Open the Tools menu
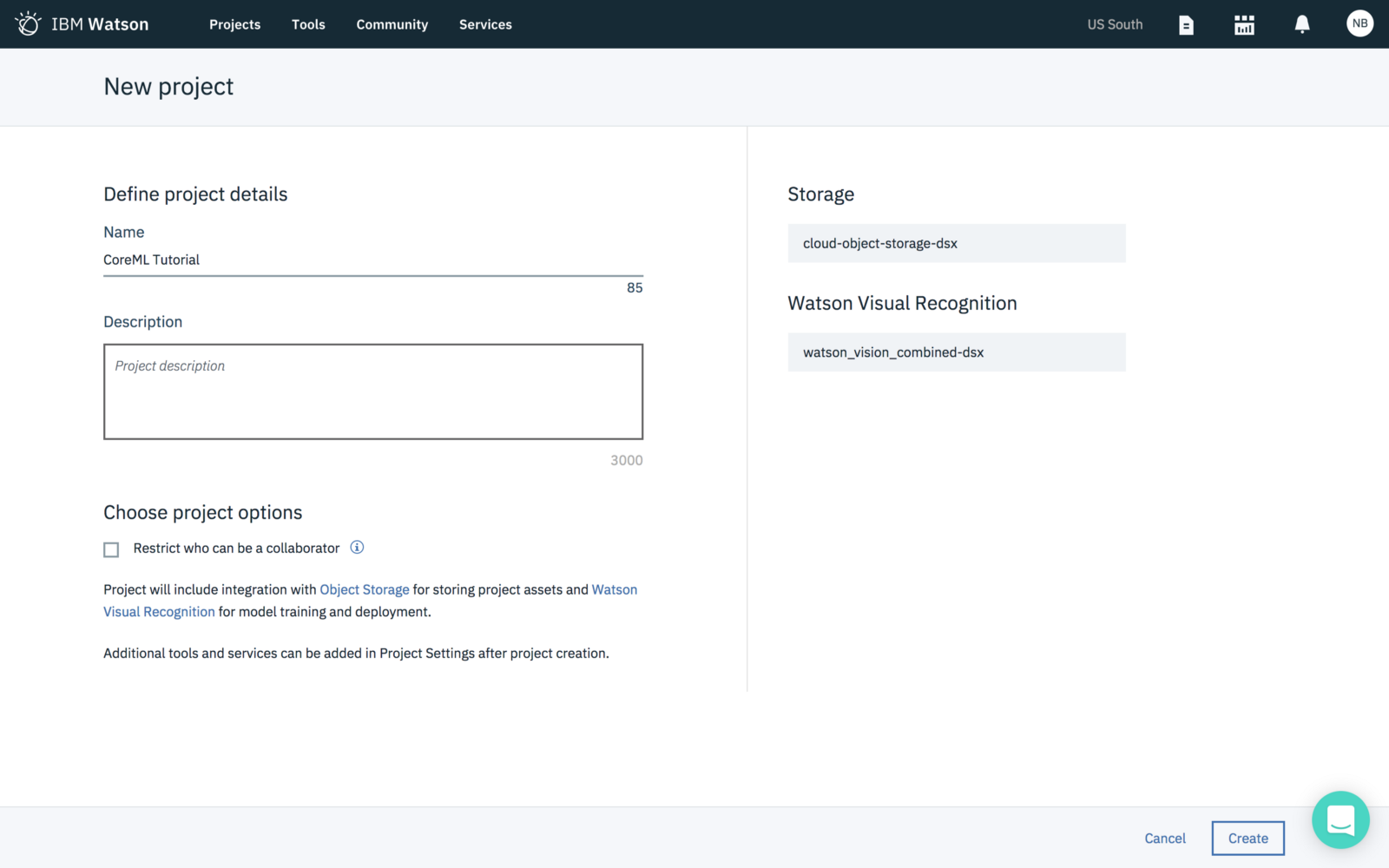 click(x=308, y=24)
